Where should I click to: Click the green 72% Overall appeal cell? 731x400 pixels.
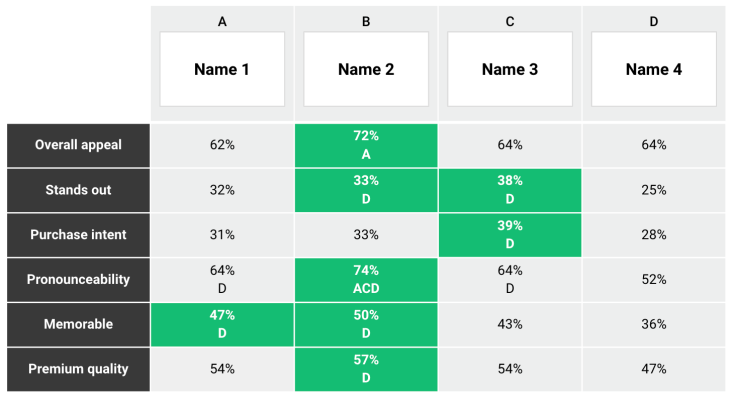click(366, 145)
